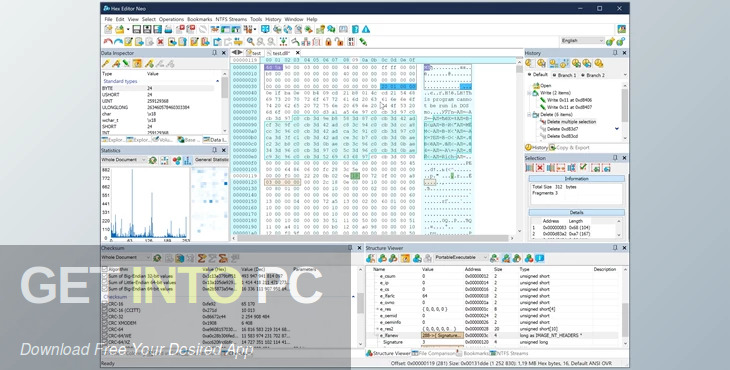The height and width of the screenshot is (370, 730).
Task: Expand the e_res2 structure row
Action: click(x=378, y=329)
